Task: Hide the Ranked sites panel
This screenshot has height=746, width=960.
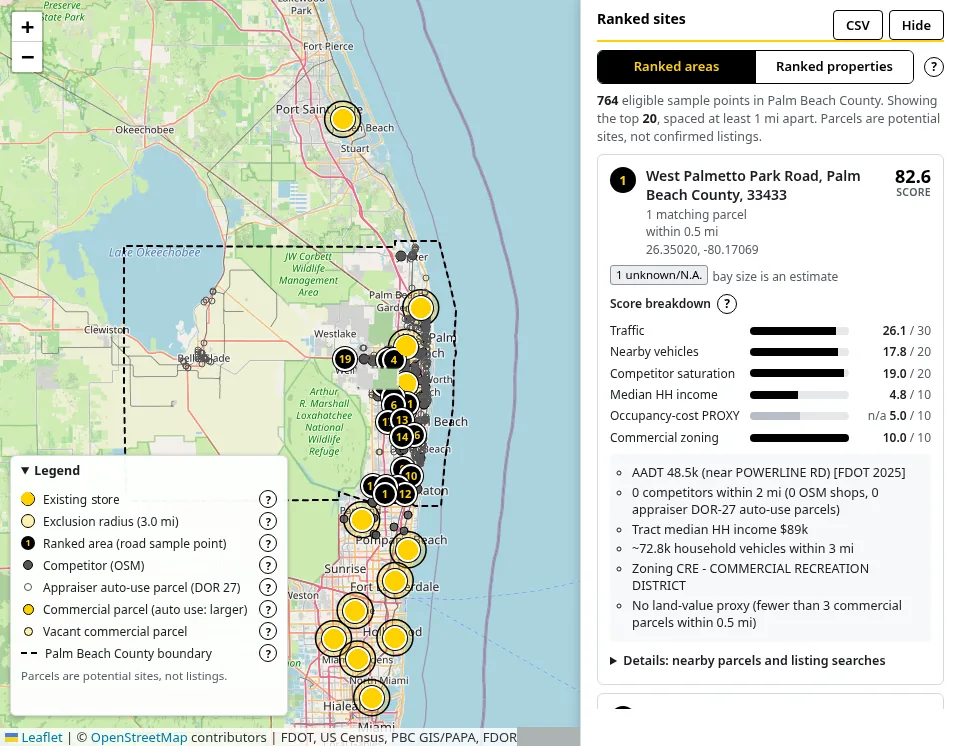Action: coord(916,26)
